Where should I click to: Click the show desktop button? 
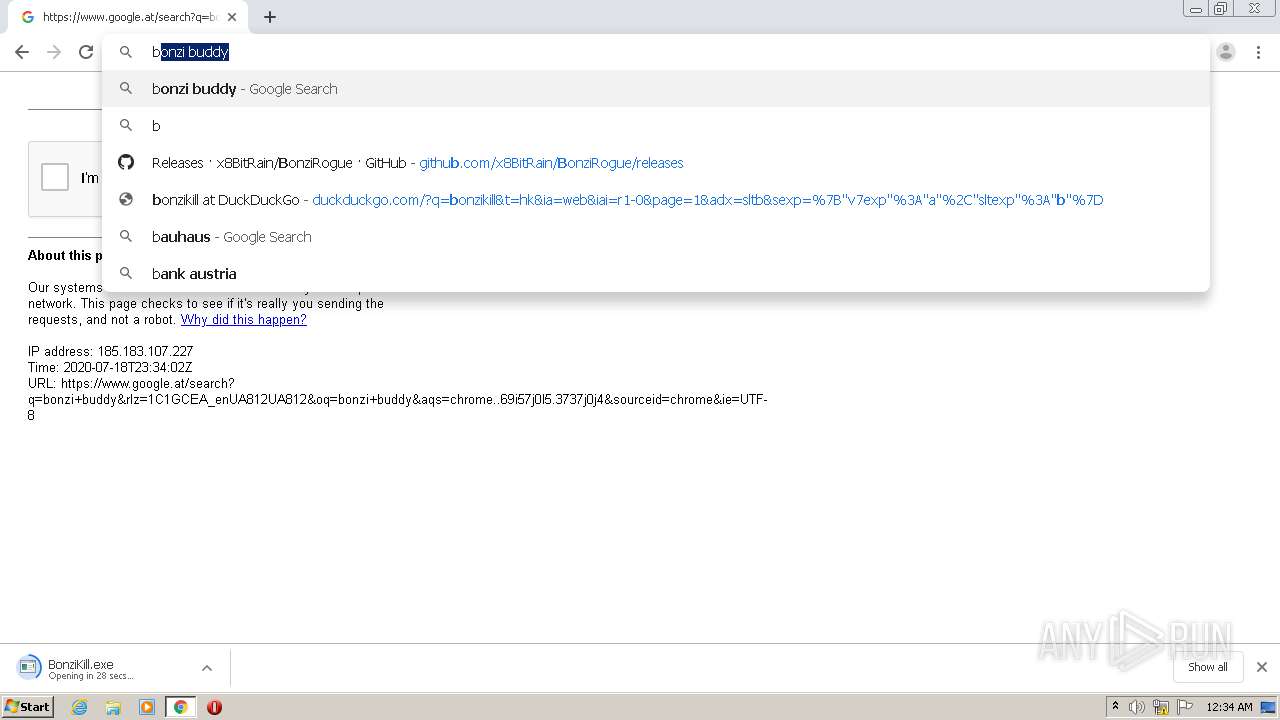1269,707
